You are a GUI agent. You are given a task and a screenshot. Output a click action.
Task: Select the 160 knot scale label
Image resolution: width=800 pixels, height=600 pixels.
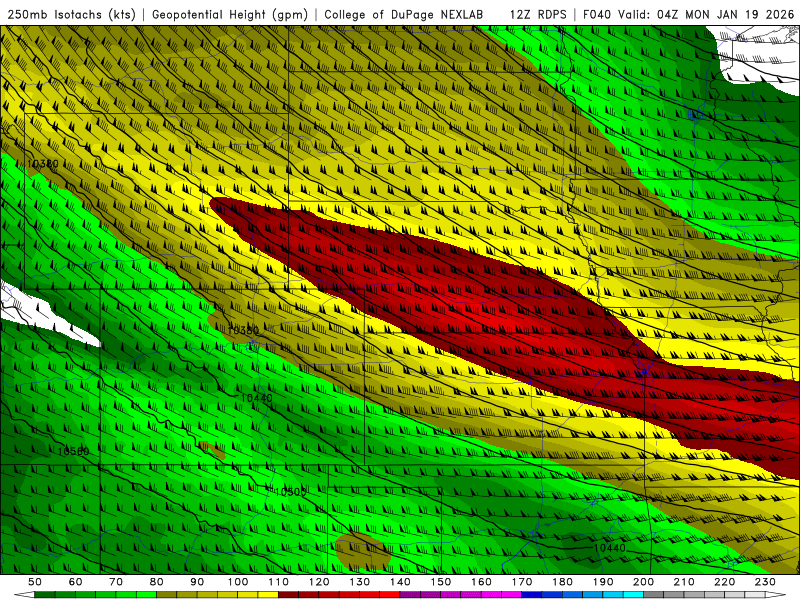pos(481,582)
